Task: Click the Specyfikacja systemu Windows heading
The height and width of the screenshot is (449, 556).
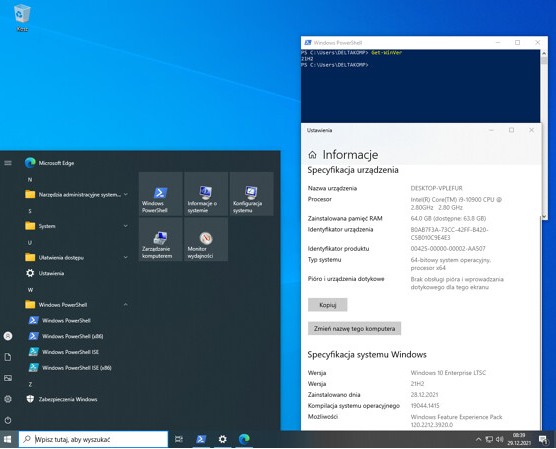Action: (367, 355)
